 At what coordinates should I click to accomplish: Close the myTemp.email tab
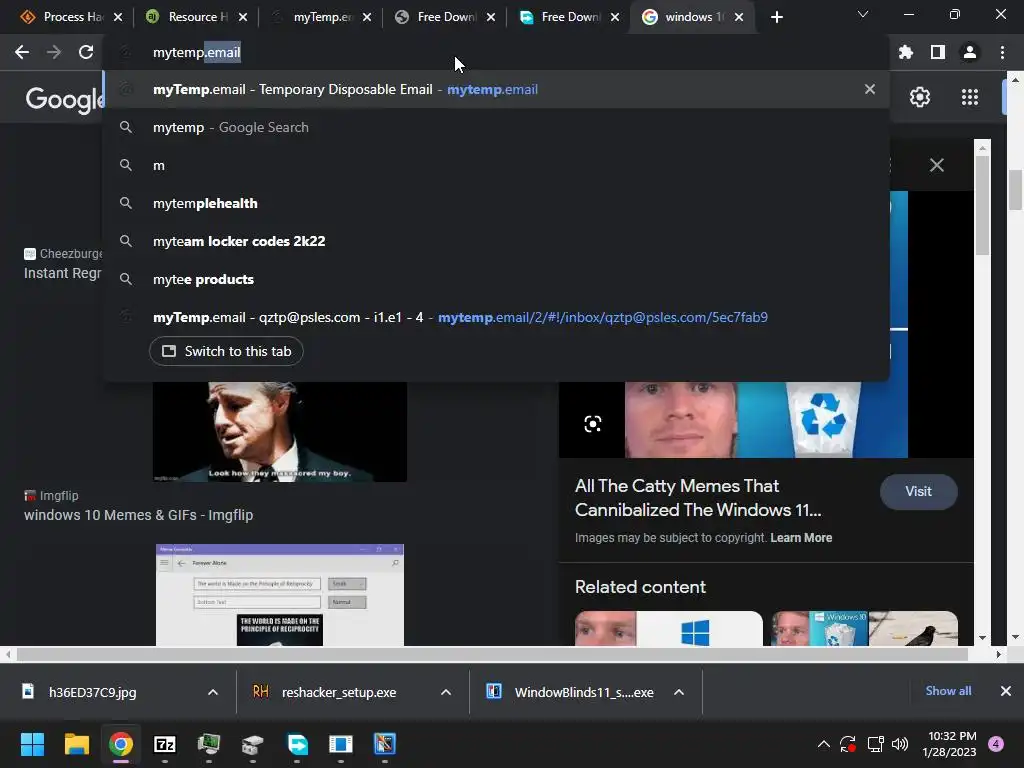click(x=367, y=17)
